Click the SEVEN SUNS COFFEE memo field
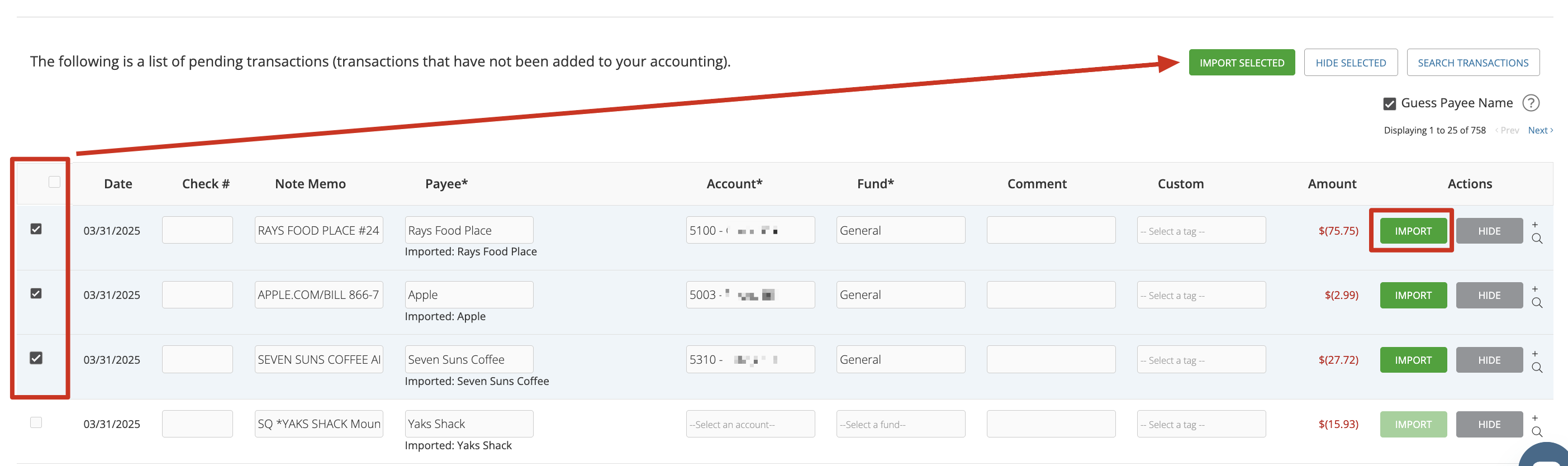1568x466 pixels. pos(319,359)
